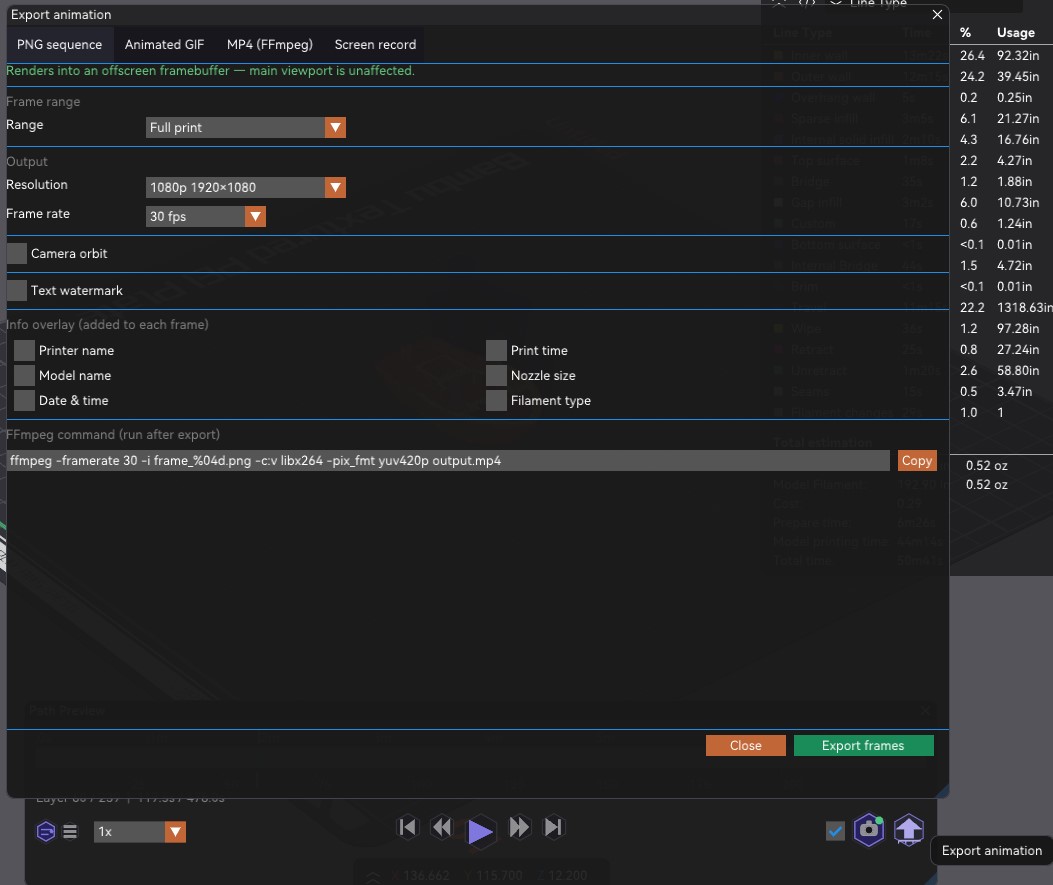Click the camera screenshot icon
Screen dimensions: 1053x885
pos(869,830)
